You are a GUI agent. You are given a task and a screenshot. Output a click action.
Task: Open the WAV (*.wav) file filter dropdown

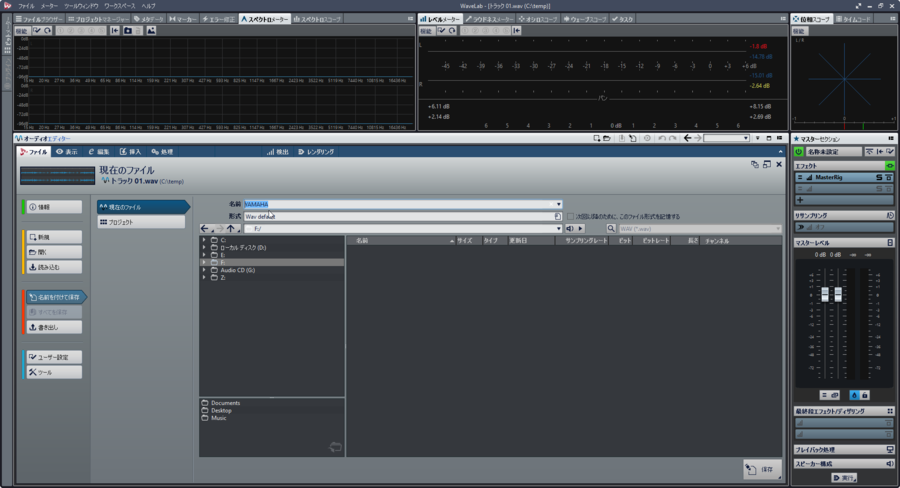[x=778, y=228]
